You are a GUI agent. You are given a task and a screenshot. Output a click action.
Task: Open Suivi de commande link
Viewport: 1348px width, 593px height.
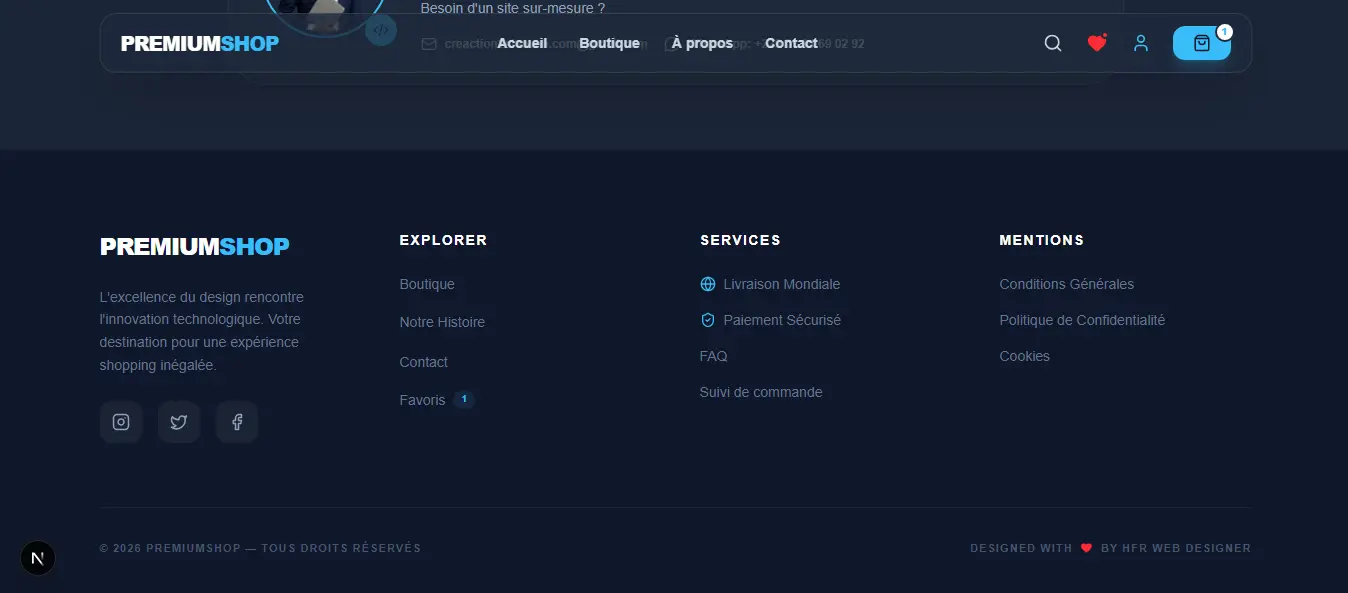[x=760, y=392]
